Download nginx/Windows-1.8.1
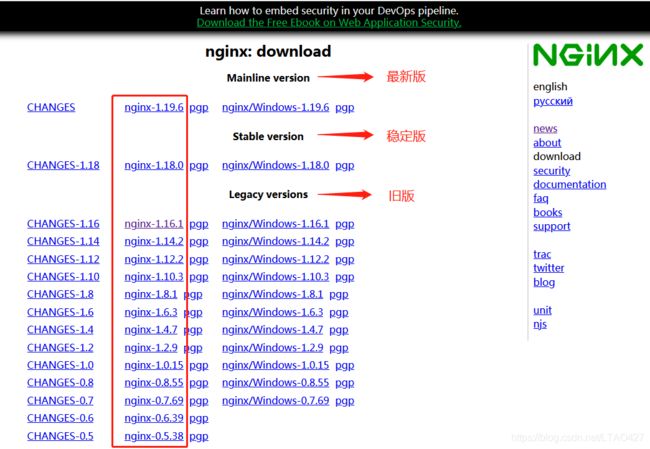 pyautogui.click(x=272, y=294)
